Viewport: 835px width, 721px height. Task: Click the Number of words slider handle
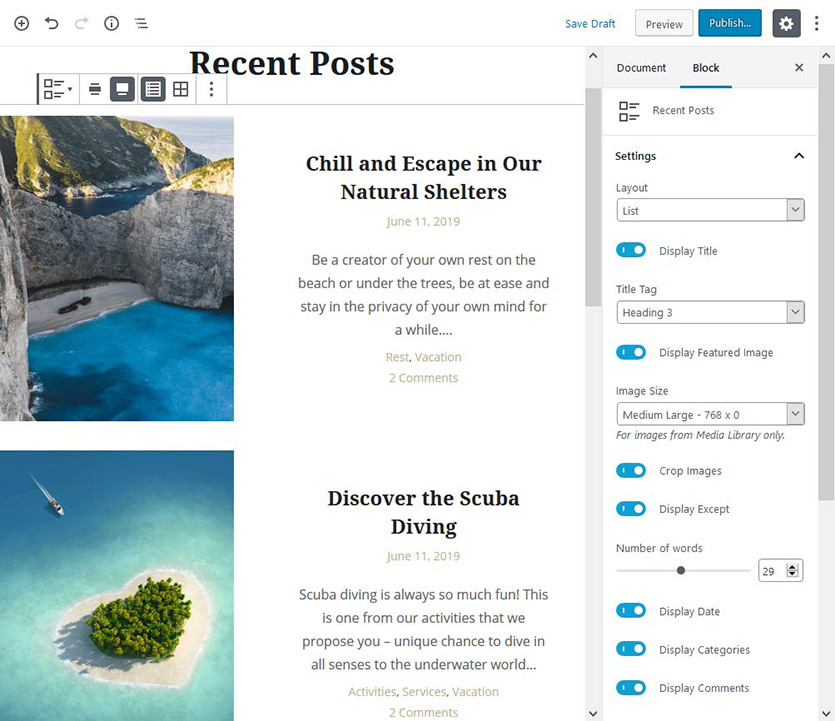click(x=681, y=570)
